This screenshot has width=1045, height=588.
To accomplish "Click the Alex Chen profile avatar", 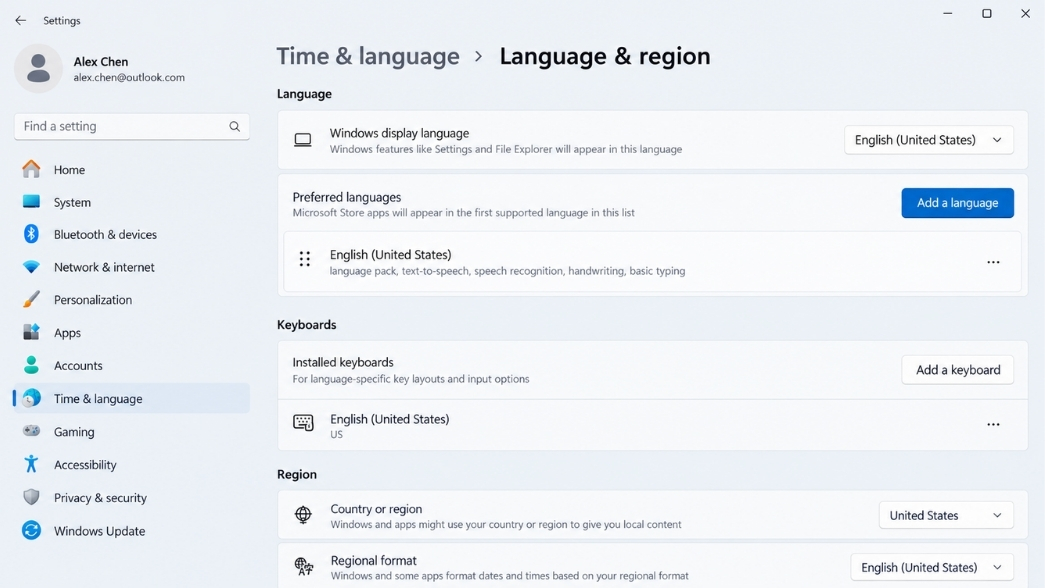I will click(x=38, y=68).
